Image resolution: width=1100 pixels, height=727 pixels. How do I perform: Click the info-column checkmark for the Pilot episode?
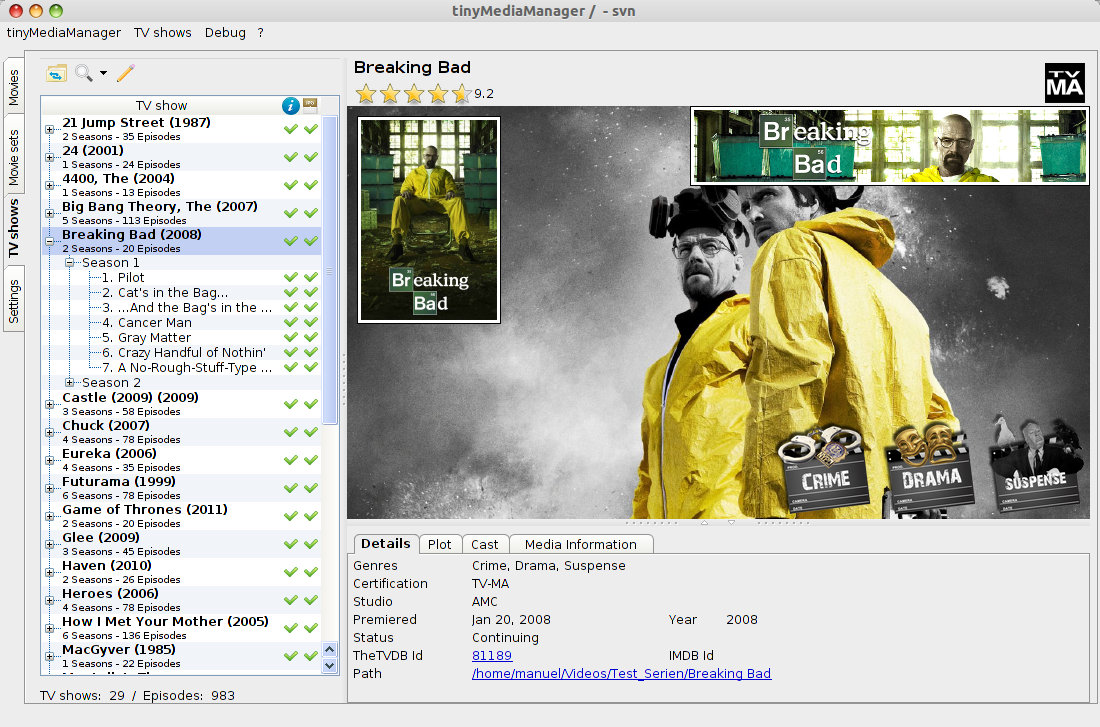290,277
